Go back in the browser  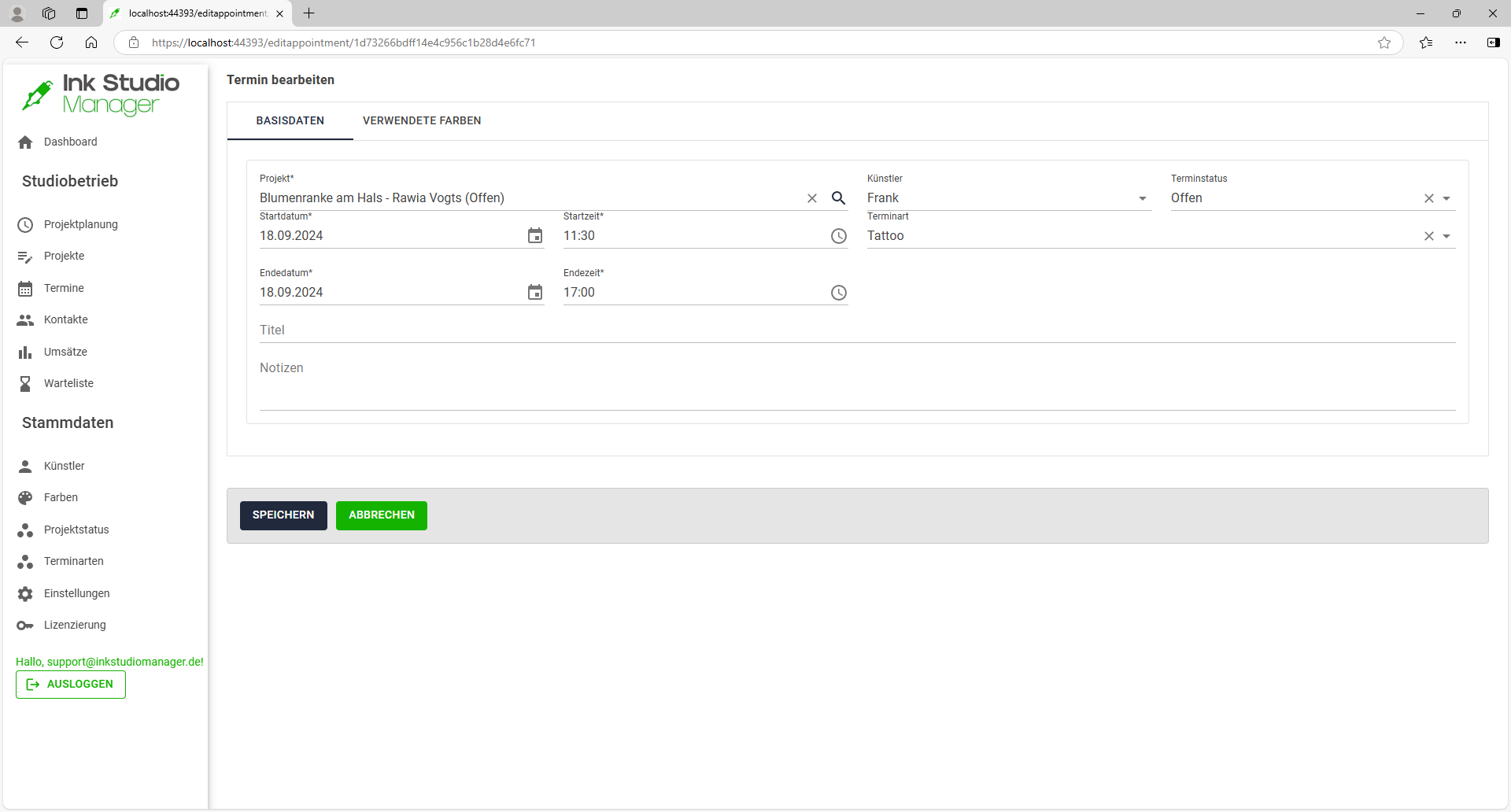22,42
